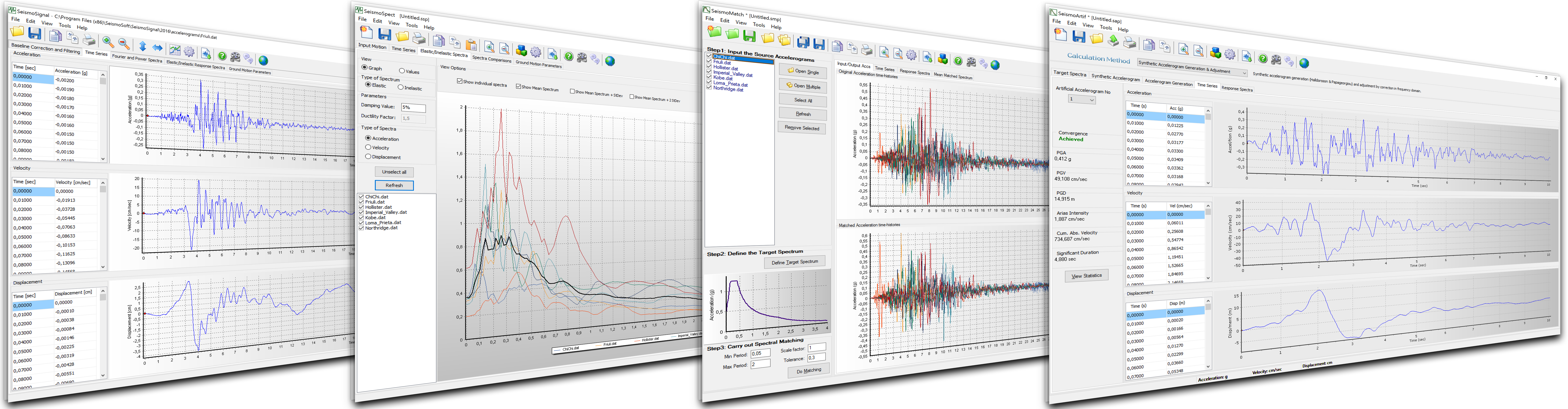This screenshot has height=409, width=1568.
Task: Click the multiple folders icon in SeismoMatch toolbar
Action: pyautogui.click(x=784, y=40)
